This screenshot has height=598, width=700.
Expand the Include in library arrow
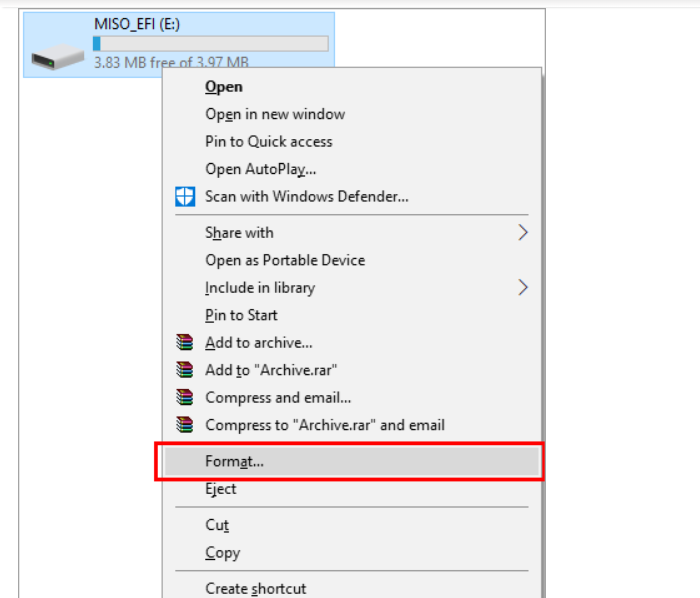[523, 287]
